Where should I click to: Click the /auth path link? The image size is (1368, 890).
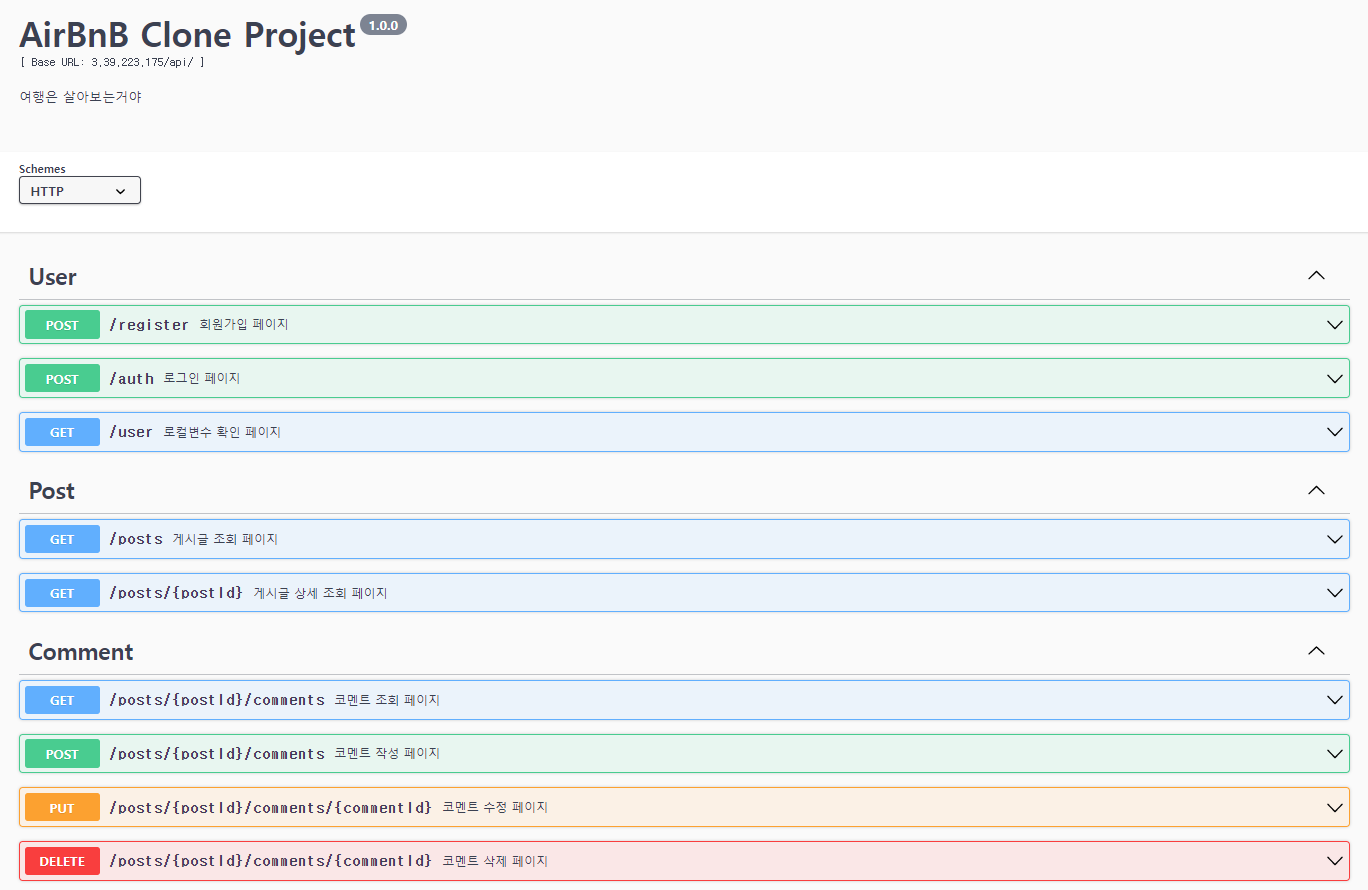[x=132, y=379]
